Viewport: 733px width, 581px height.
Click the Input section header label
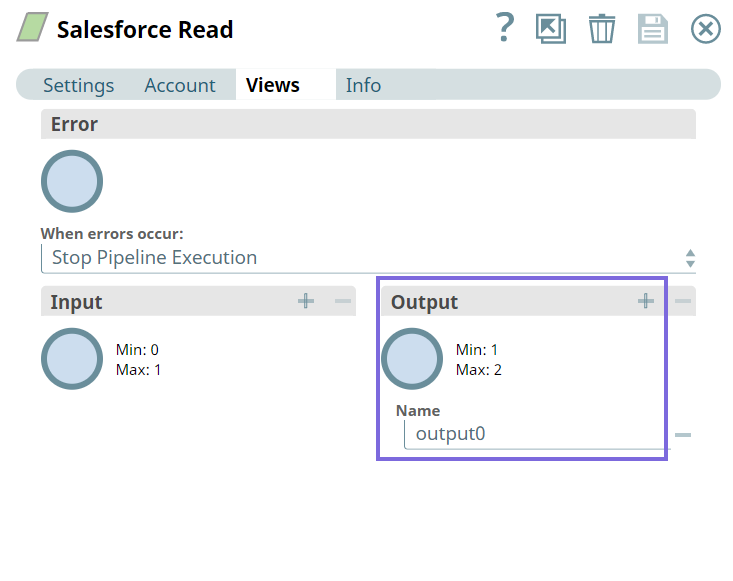(x=76, y=302)
